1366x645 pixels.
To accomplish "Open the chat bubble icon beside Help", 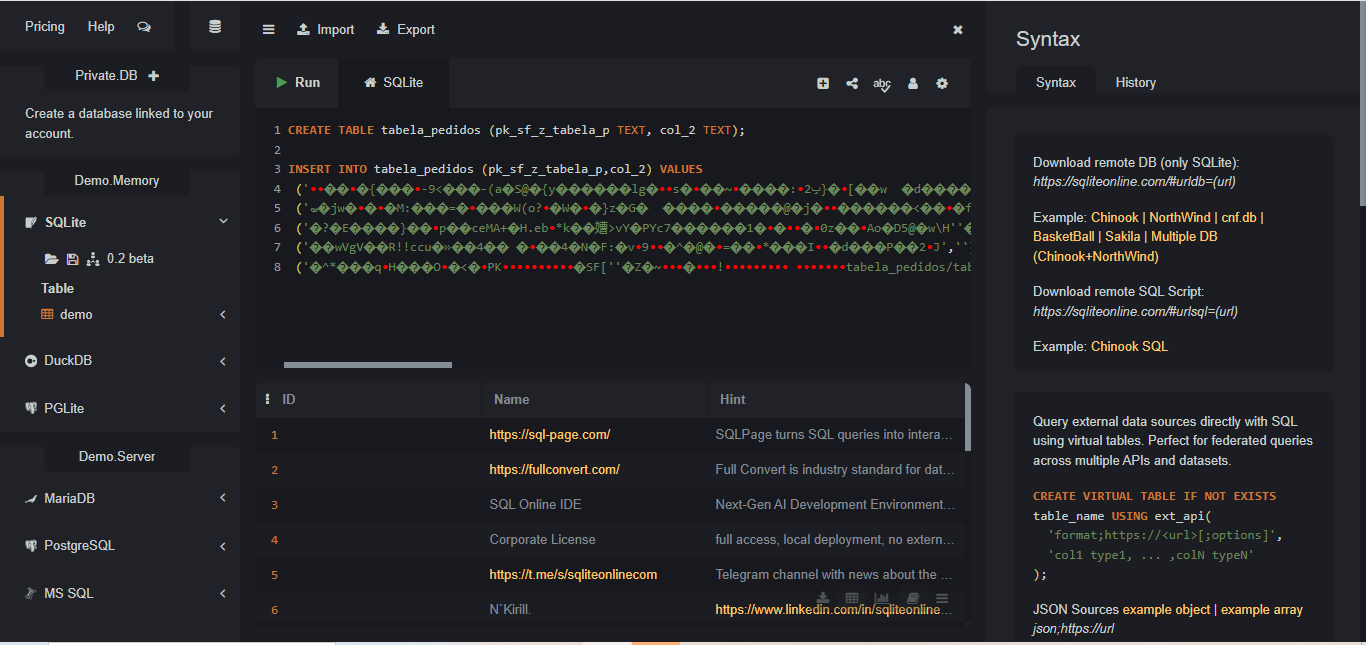I will (x=144, y=27).
